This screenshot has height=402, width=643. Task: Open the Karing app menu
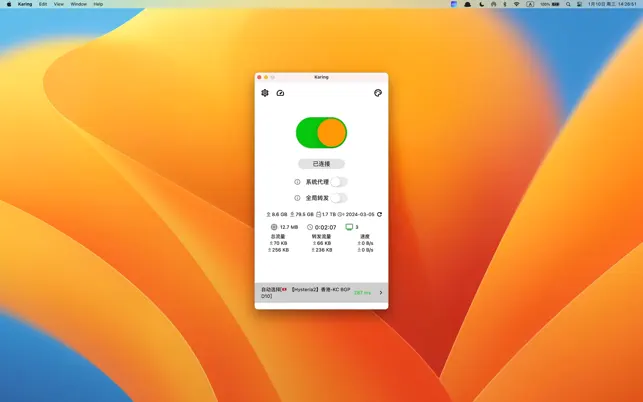coord(25,4)
